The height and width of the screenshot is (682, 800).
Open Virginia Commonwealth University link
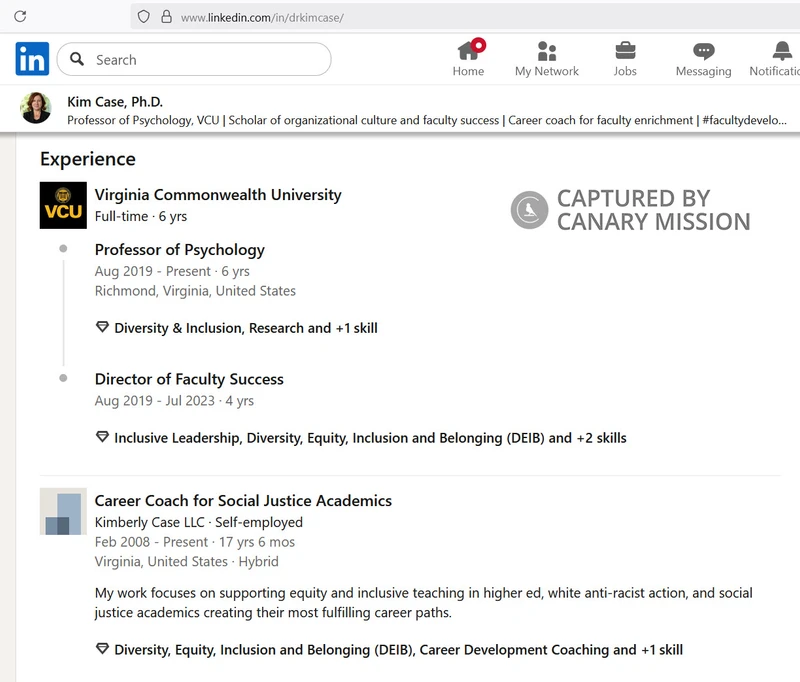(218, 195)
